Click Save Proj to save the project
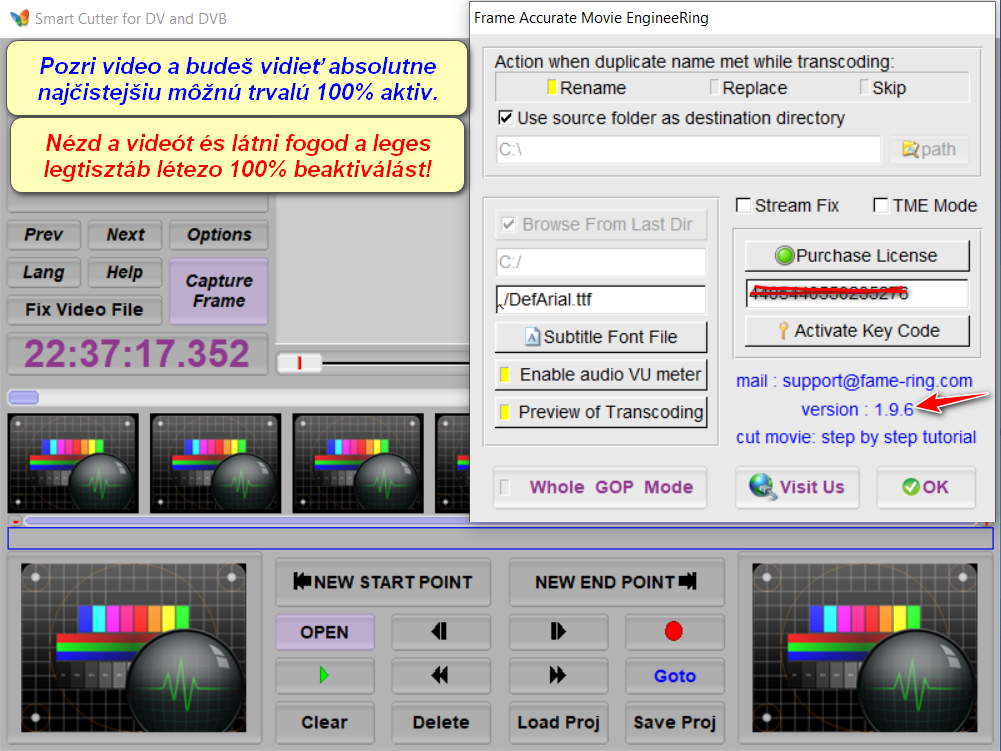This screenshot has height=751, width=1001. click(x=674, y=722)
